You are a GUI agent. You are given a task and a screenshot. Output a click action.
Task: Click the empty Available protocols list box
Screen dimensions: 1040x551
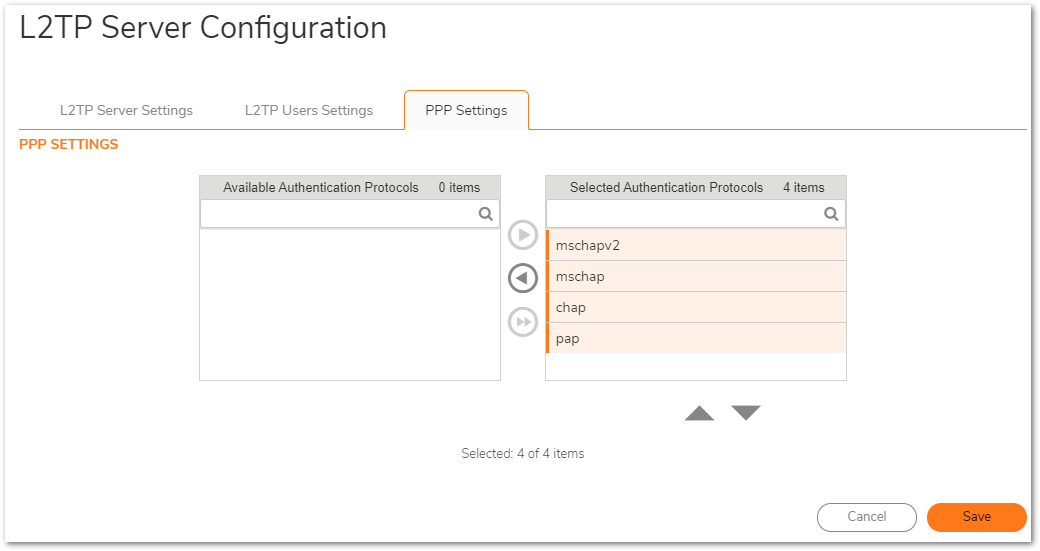click(349, 304)
